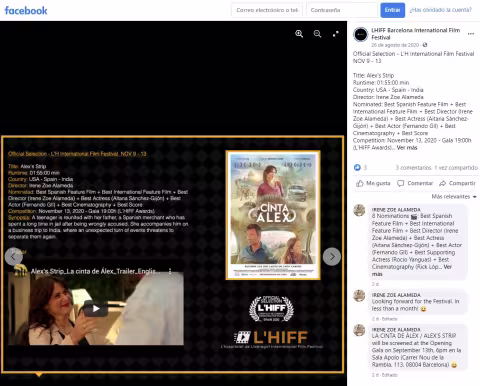Click the Entrar login button
The width and height of the screenshot is (480, 386).
tap(393, 10)
